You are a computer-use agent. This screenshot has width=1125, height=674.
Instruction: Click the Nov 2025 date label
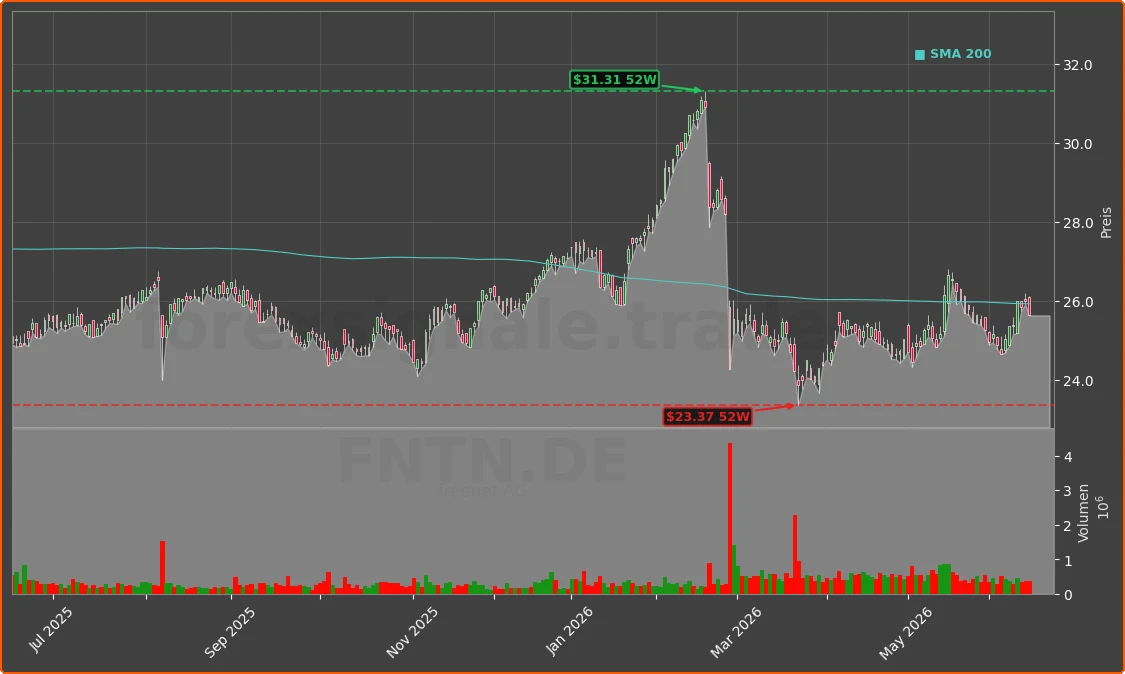[x=412, y=632]
